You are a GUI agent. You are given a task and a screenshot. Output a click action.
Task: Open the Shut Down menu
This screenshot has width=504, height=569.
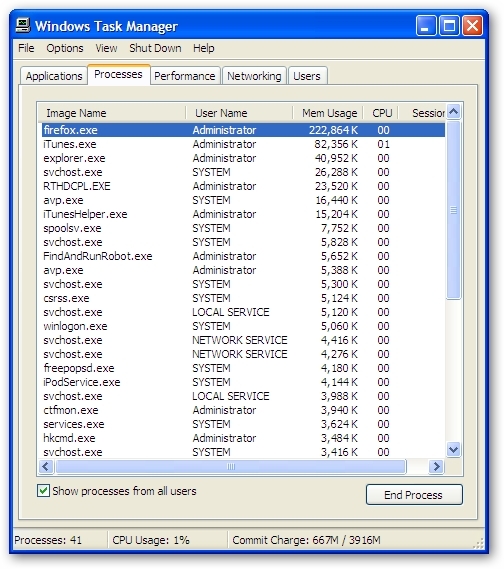(155, 48)
